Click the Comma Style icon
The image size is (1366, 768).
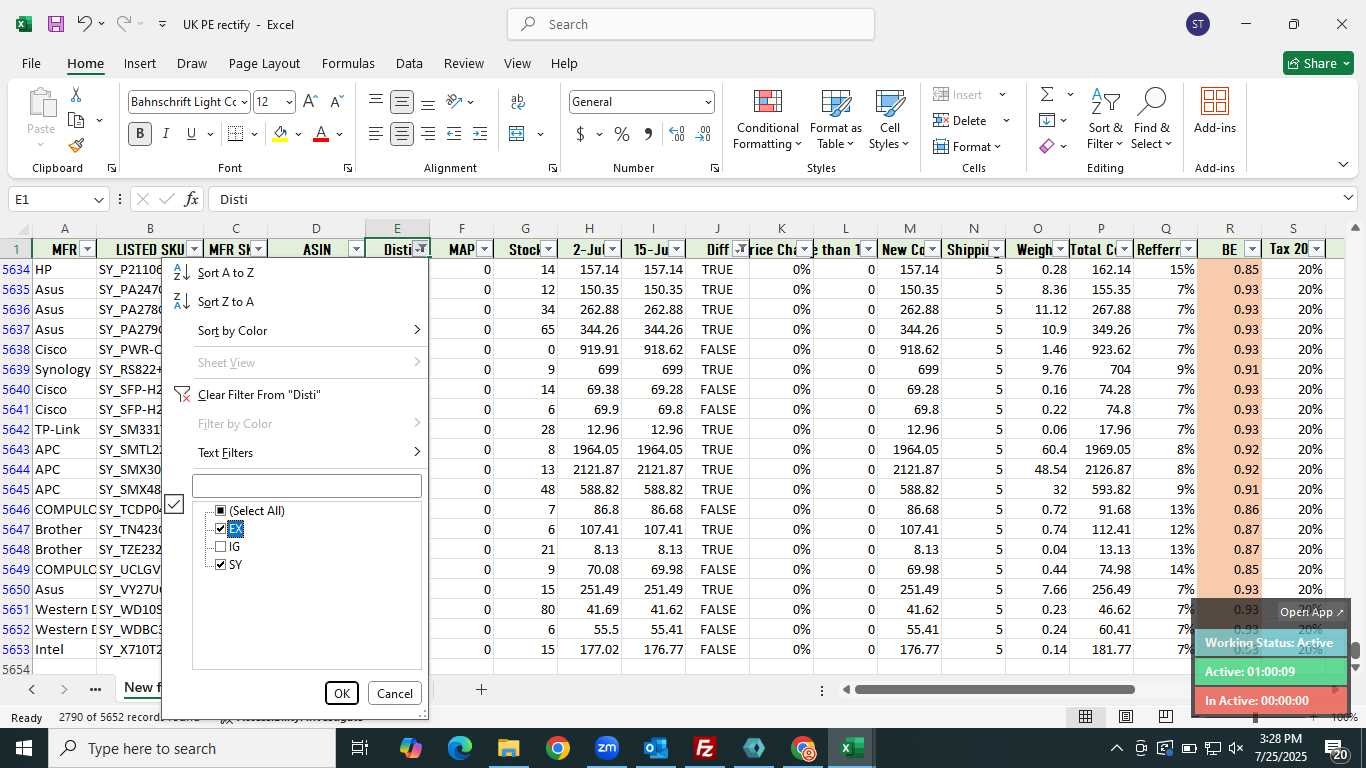click(x=648, y=134)
